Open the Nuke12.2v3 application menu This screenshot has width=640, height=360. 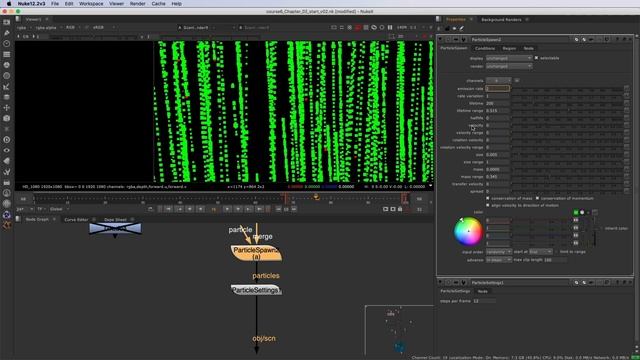pyautogui.click(x=31, y=4)
